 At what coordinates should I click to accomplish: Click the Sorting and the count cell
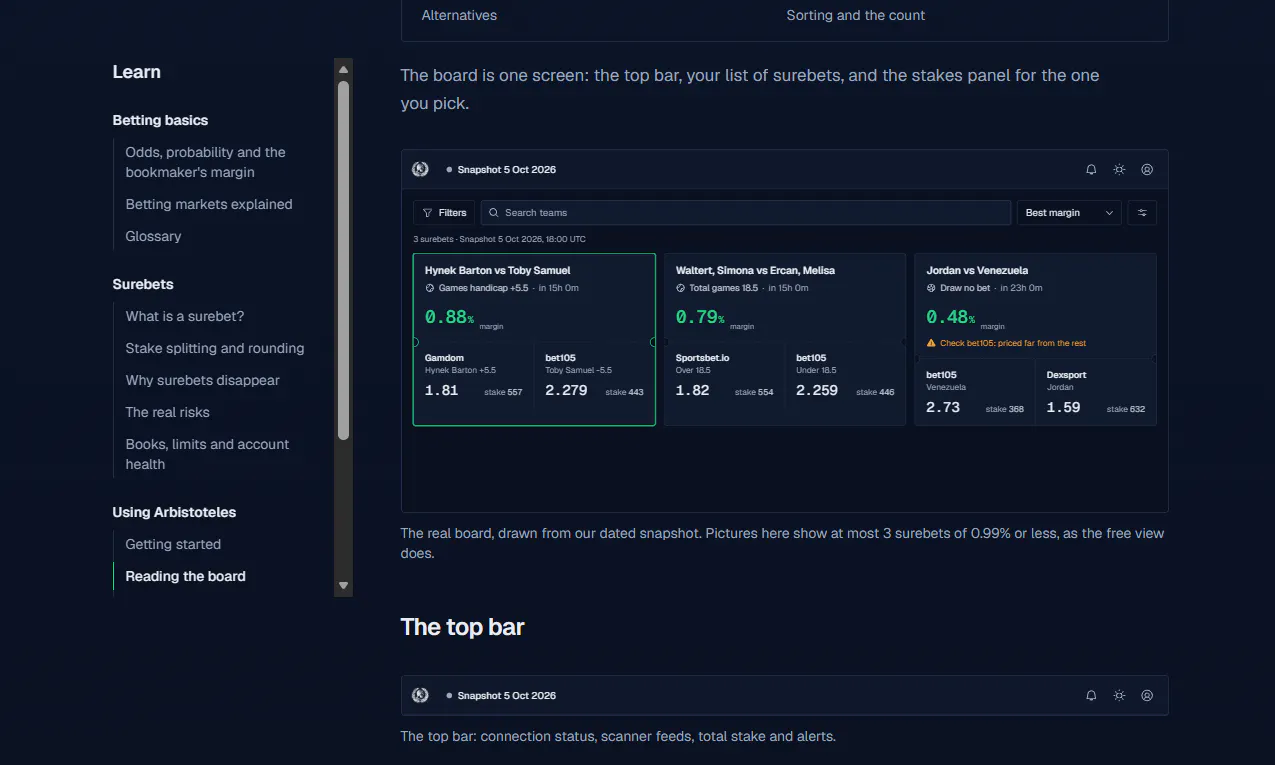pos(855,15)
